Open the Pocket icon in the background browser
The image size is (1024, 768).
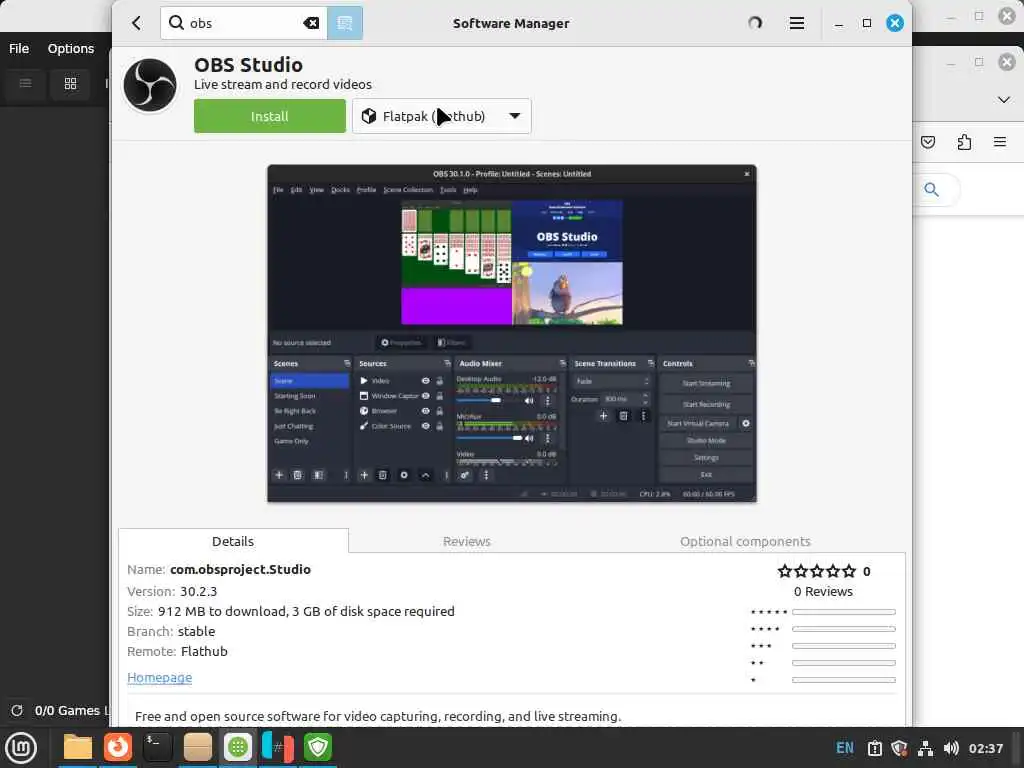point(928,142)
